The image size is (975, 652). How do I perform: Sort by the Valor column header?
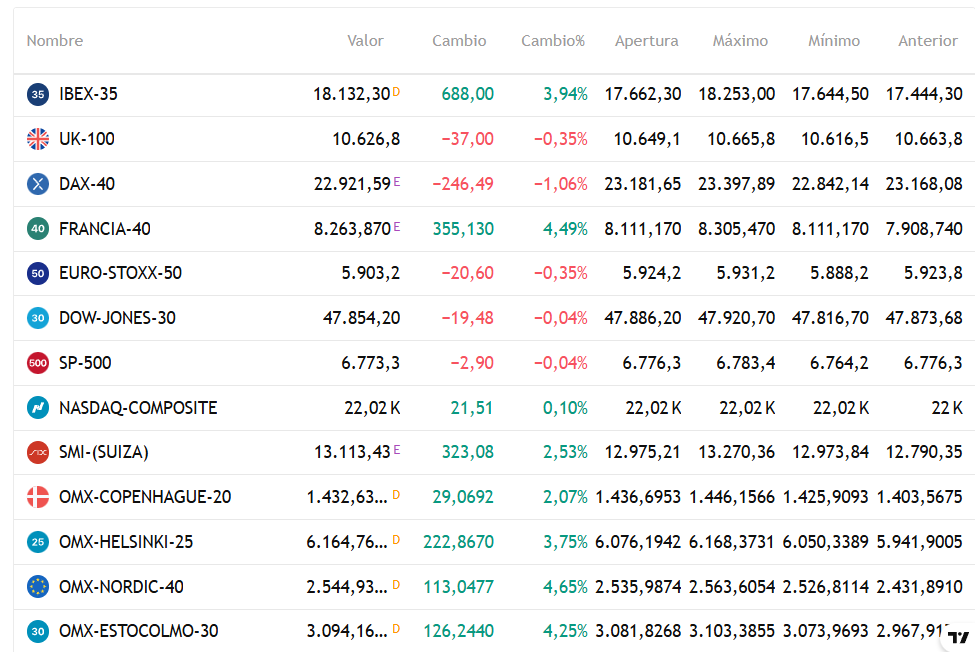365,41
